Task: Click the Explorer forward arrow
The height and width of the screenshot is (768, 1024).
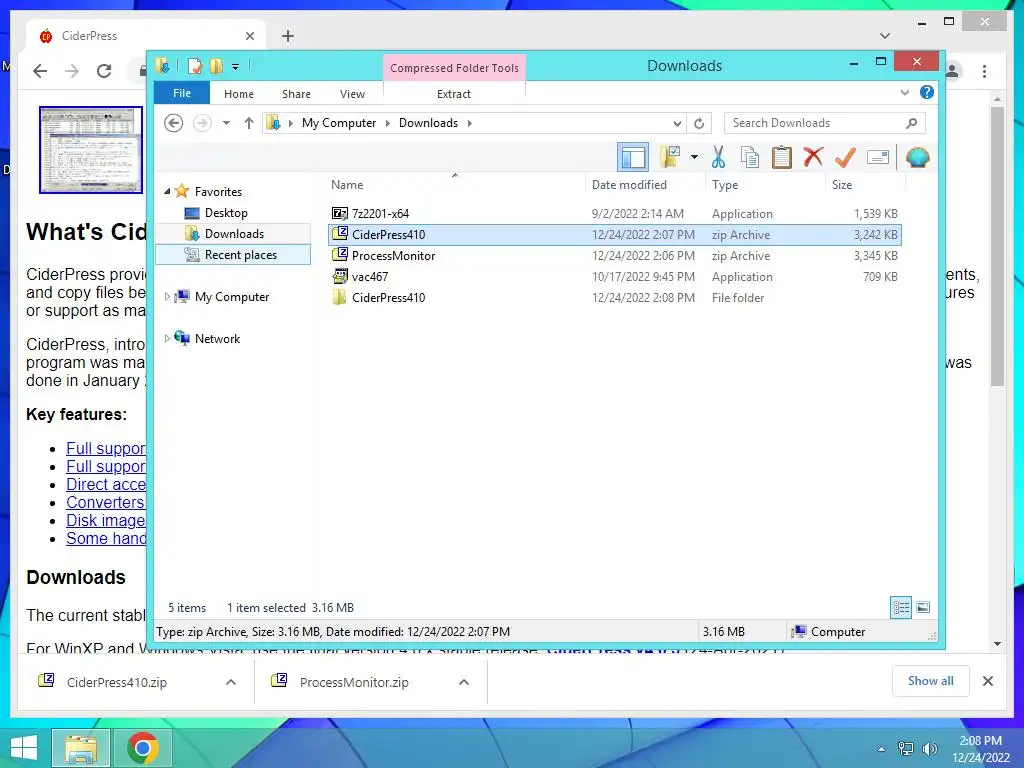Action: [x=202, y=123]
